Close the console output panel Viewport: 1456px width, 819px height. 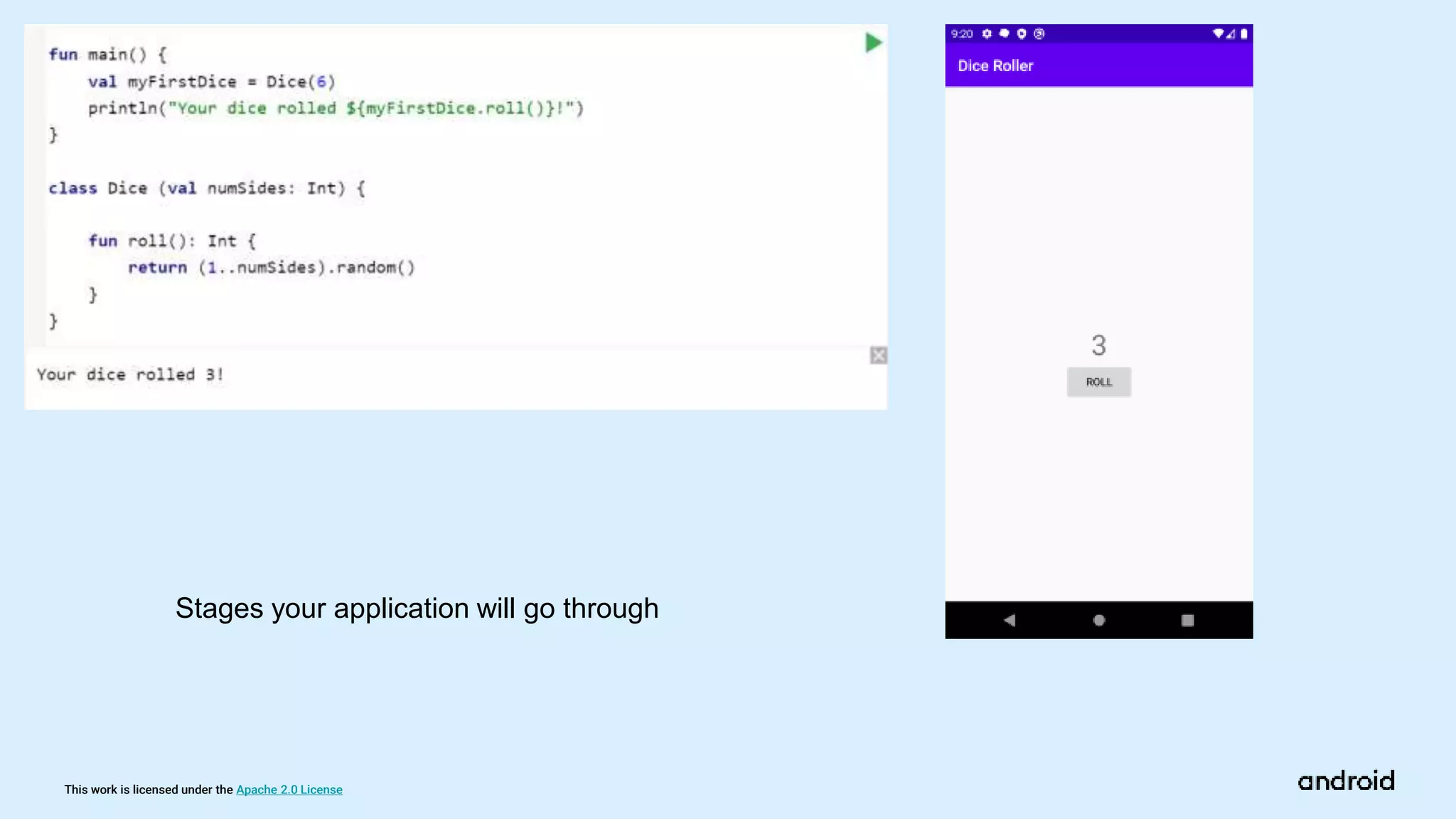coord(879,355)
